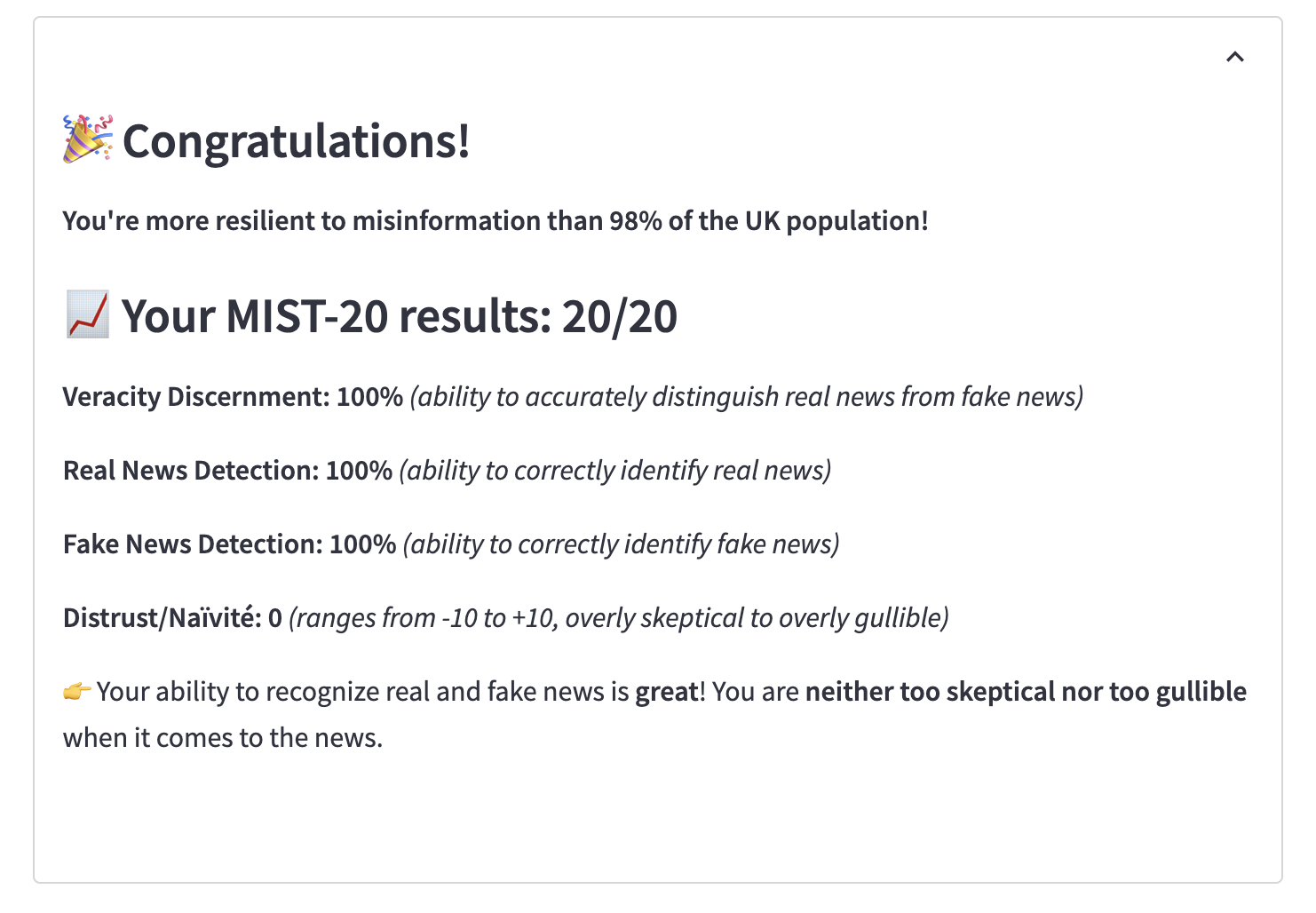1316x913 pixels.
Task: Click the italic note about distinguishing real from fake news
Action: pos(747,396)
